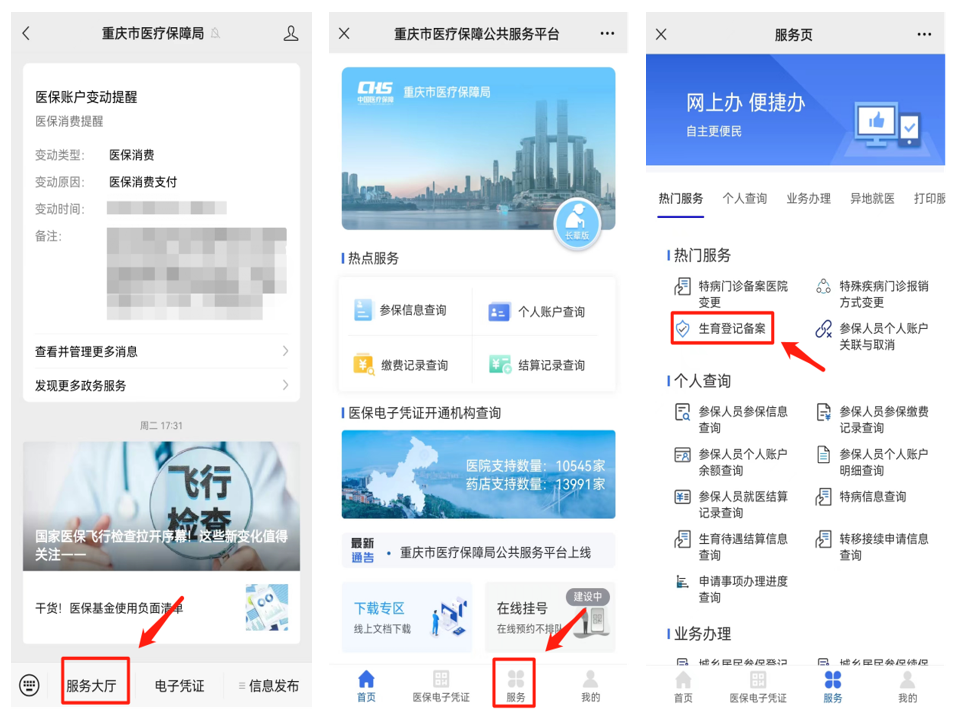Switch to 长辈版 elder mode icon

click(577, 223)
